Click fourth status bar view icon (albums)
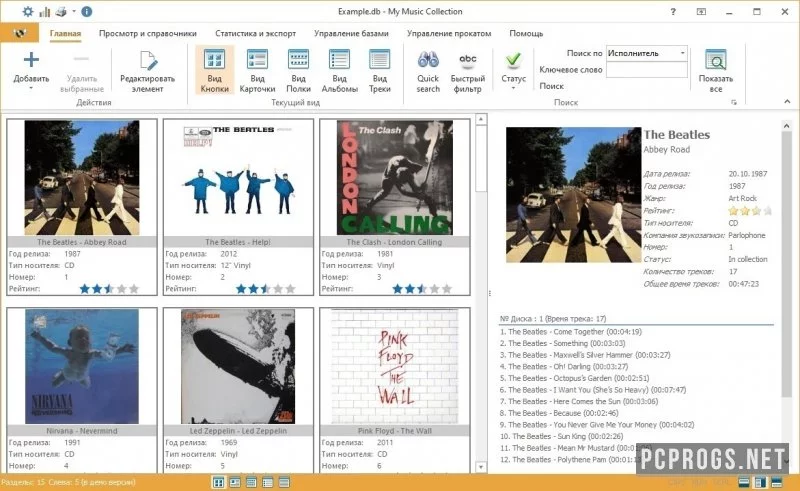Viewport: 800px width, 491px height. (267, 482)
